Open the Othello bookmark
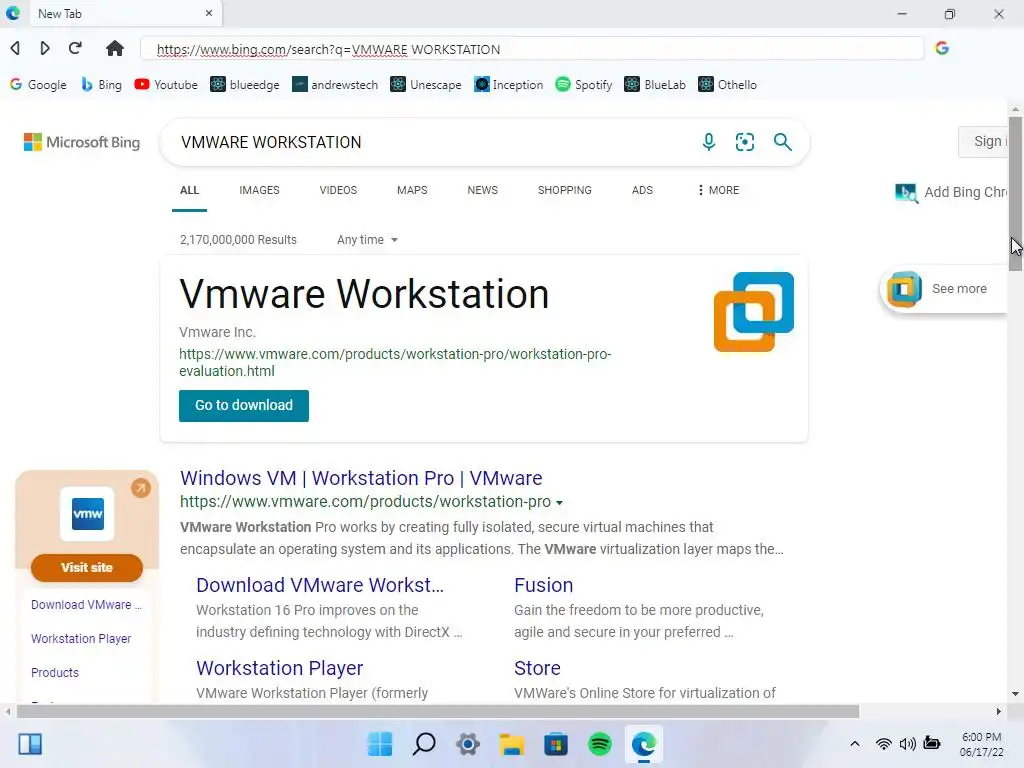Screen dimensions: 1024x768 pos(728,85)
